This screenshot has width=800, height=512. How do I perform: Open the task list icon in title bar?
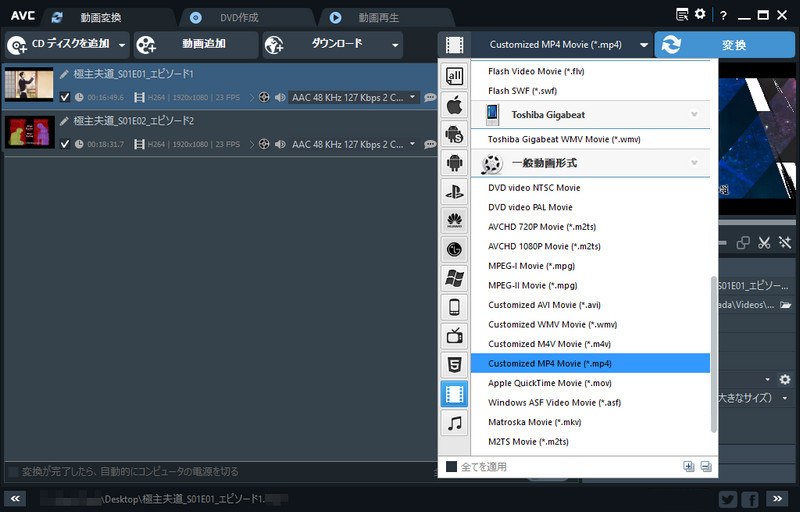pos(682,14)
